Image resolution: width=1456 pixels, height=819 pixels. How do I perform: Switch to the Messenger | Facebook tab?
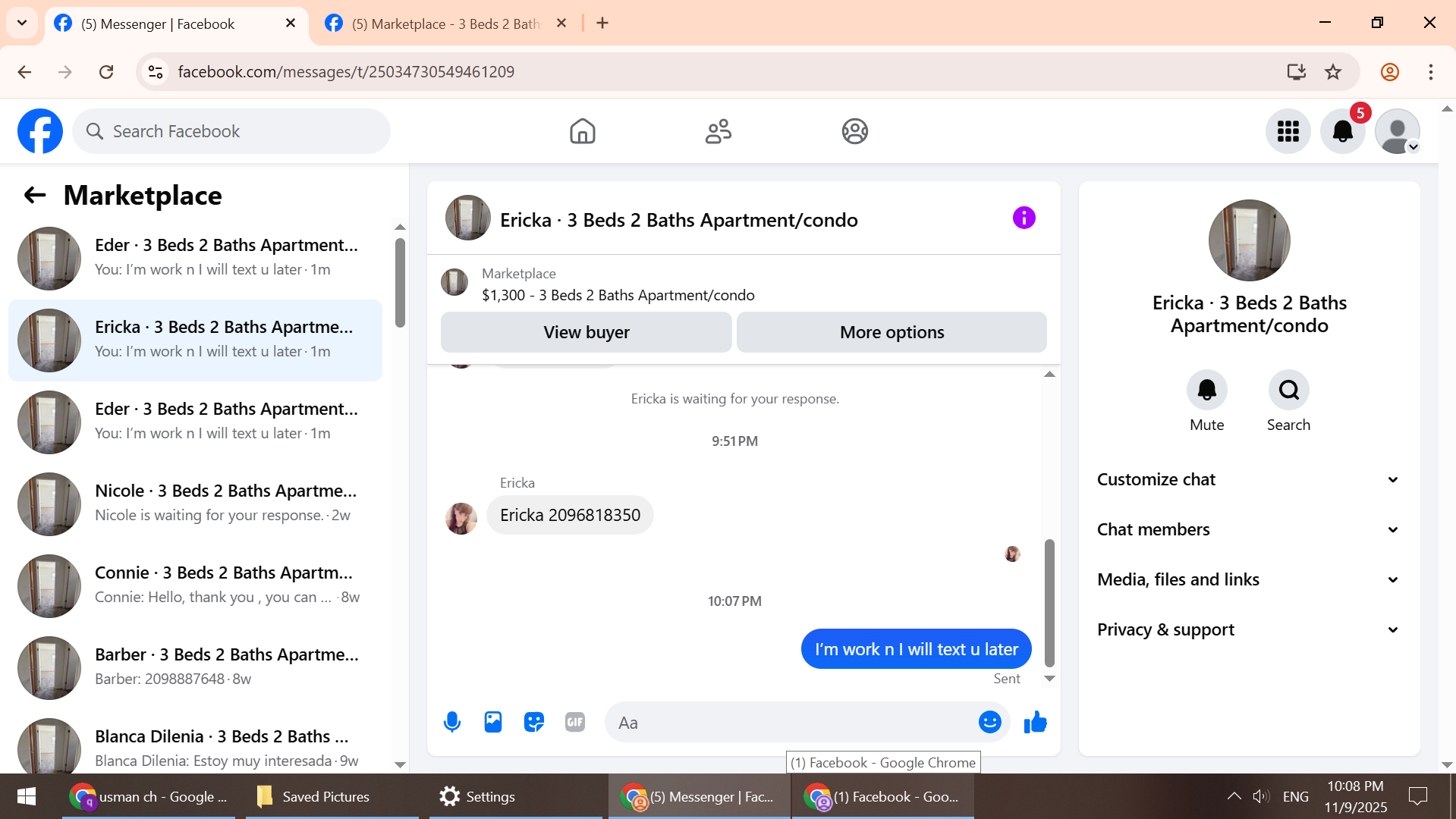[x=177, y=24]
